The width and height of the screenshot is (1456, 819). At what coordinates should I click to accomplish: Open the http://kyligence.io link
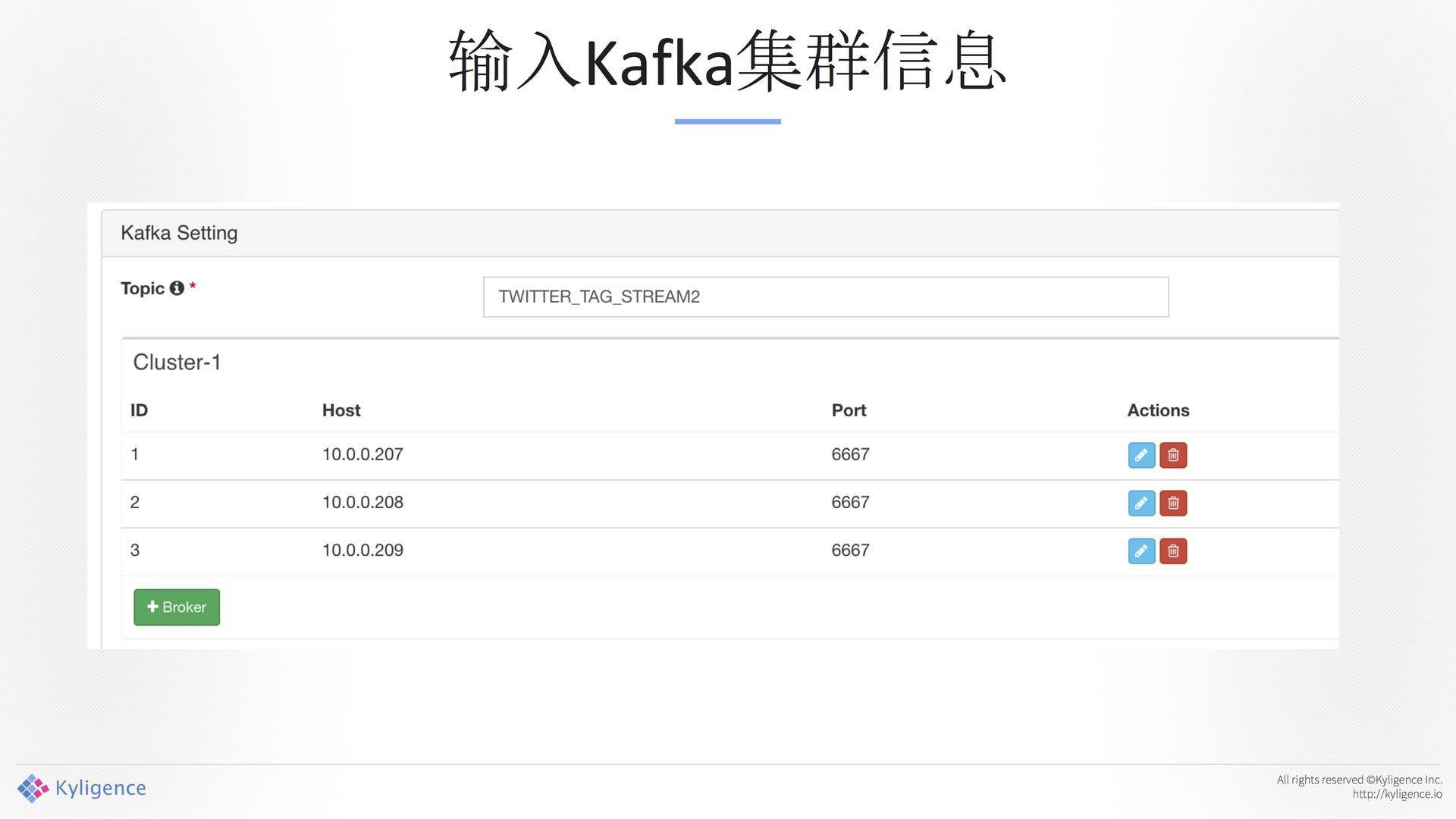[1396, 794]
